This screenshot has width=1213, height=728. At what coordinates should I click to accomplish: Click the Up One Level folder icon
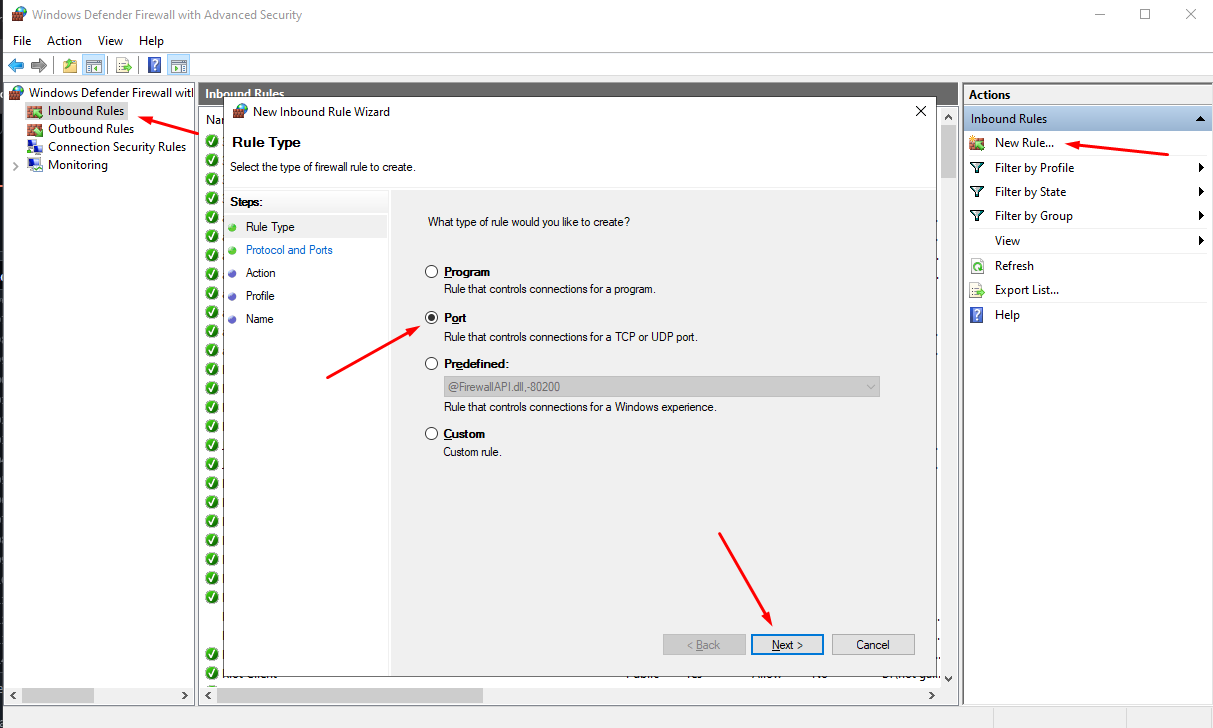coord(69,66)
